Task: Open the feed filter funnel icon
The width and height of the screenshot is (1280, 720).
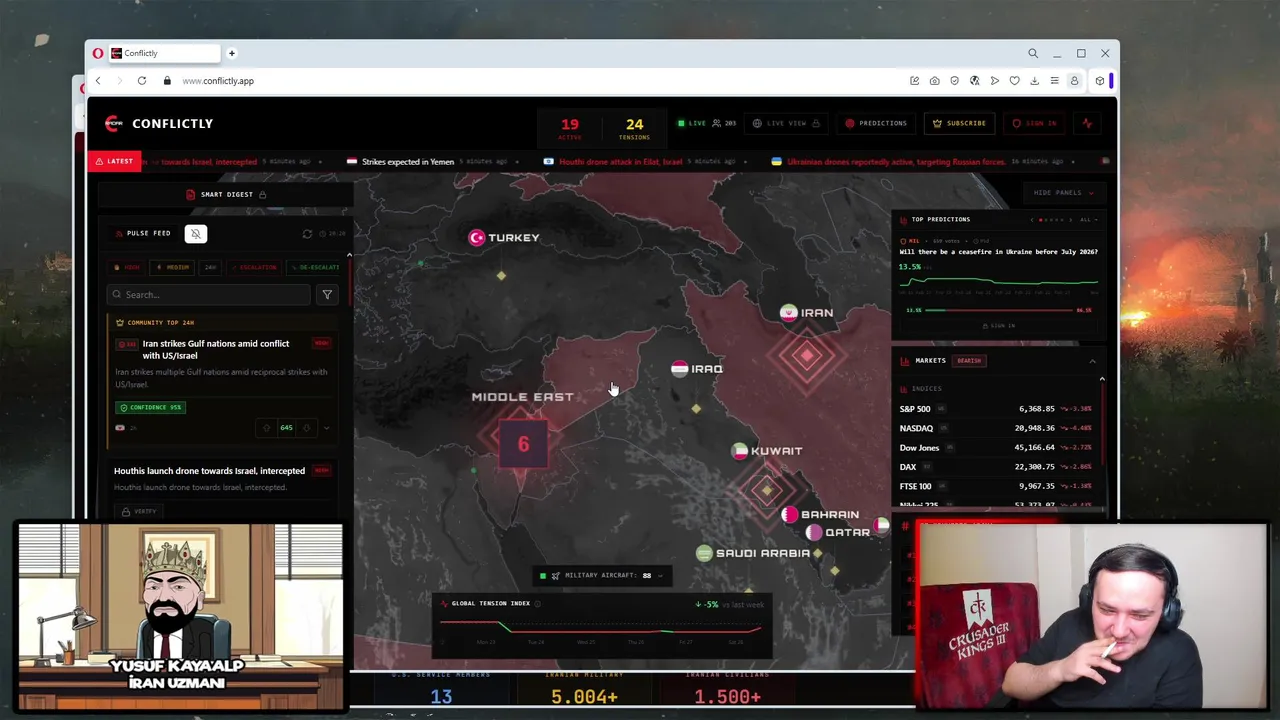Action: click(x=327, y=295)
